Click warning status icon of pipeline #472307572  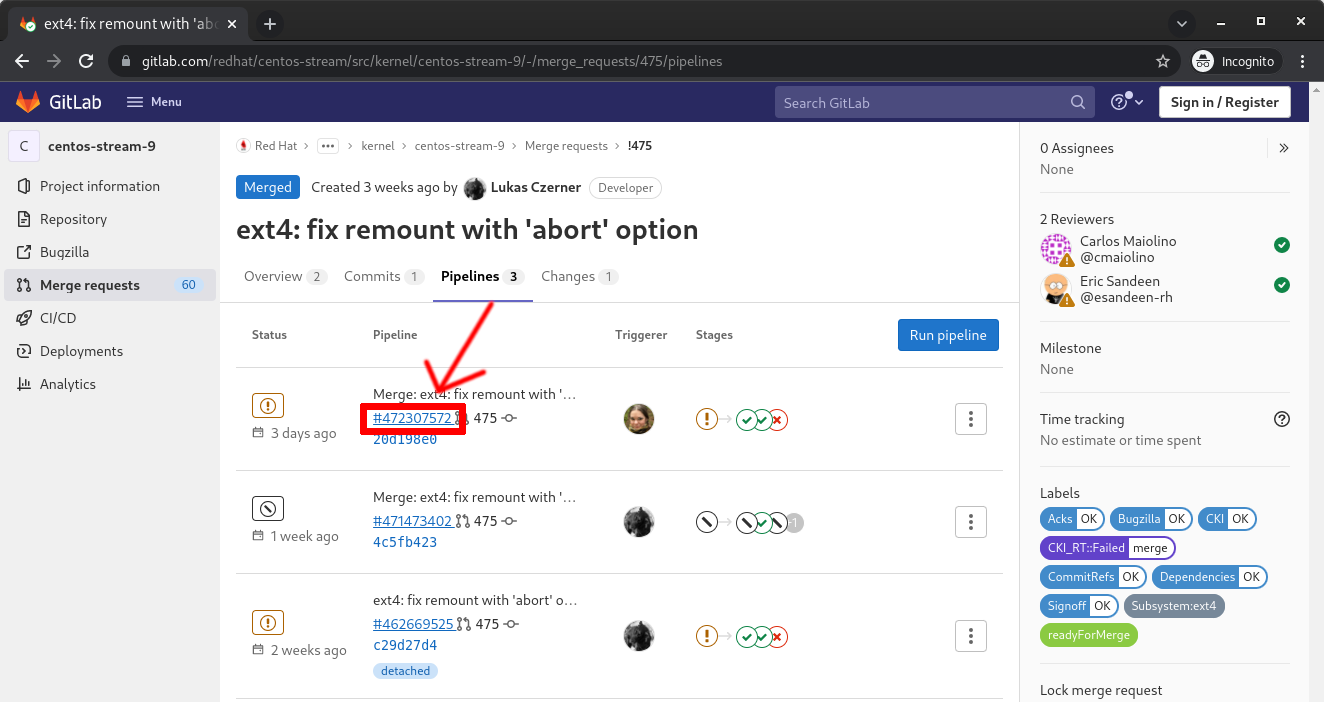[267, 405]
